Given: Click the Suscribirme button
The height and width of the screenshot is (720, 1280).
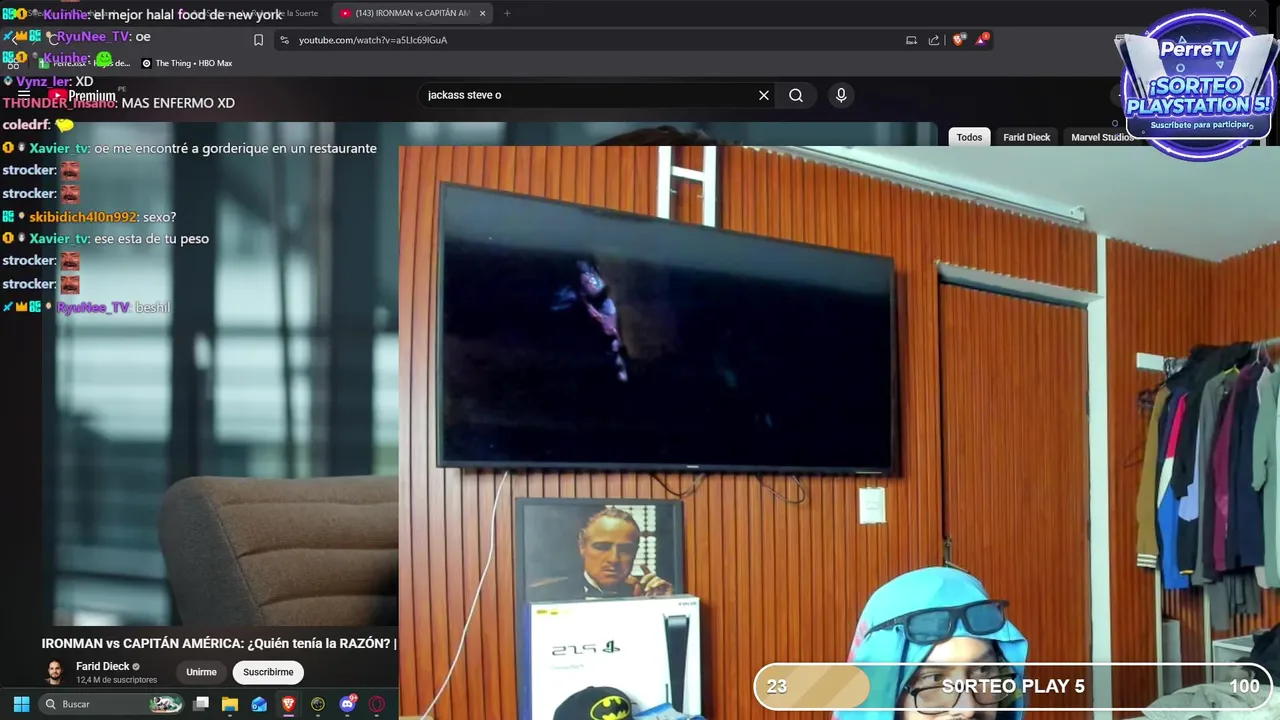Looking at the screenshot, I should coord(268,672).
